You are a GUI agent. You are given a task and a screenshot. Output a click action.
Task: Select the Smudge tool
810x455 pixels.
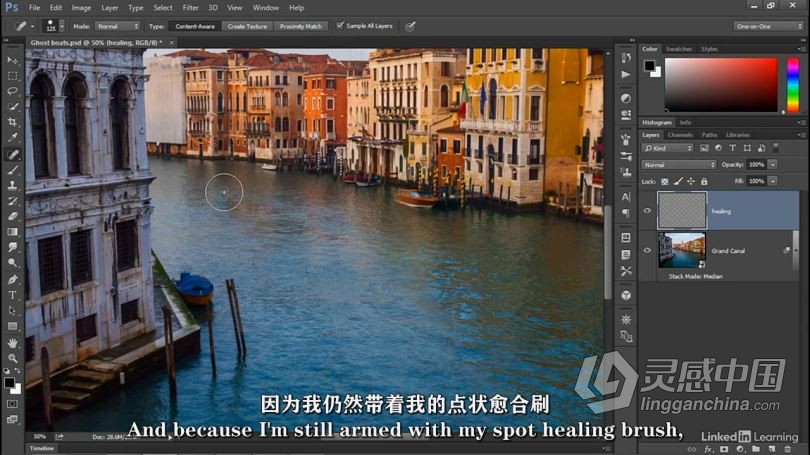click(12, 247)
